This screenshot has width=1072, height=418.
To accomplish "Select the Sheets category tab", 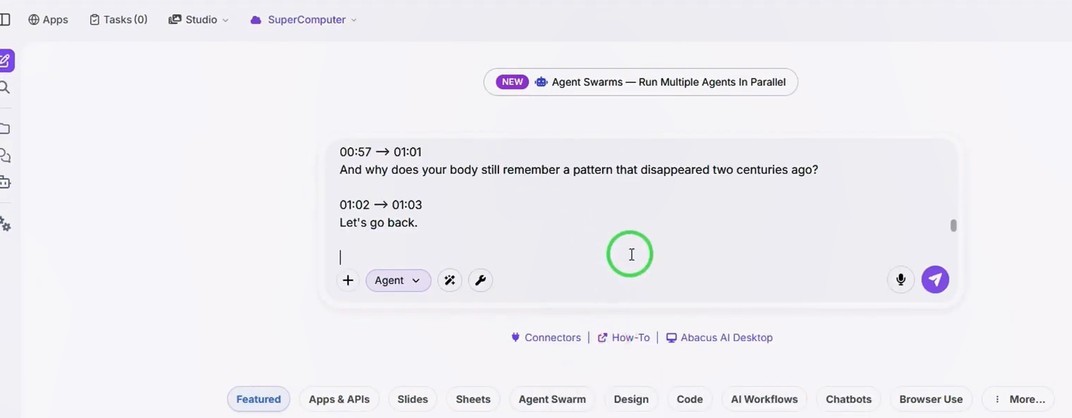I will coord(473,400).
